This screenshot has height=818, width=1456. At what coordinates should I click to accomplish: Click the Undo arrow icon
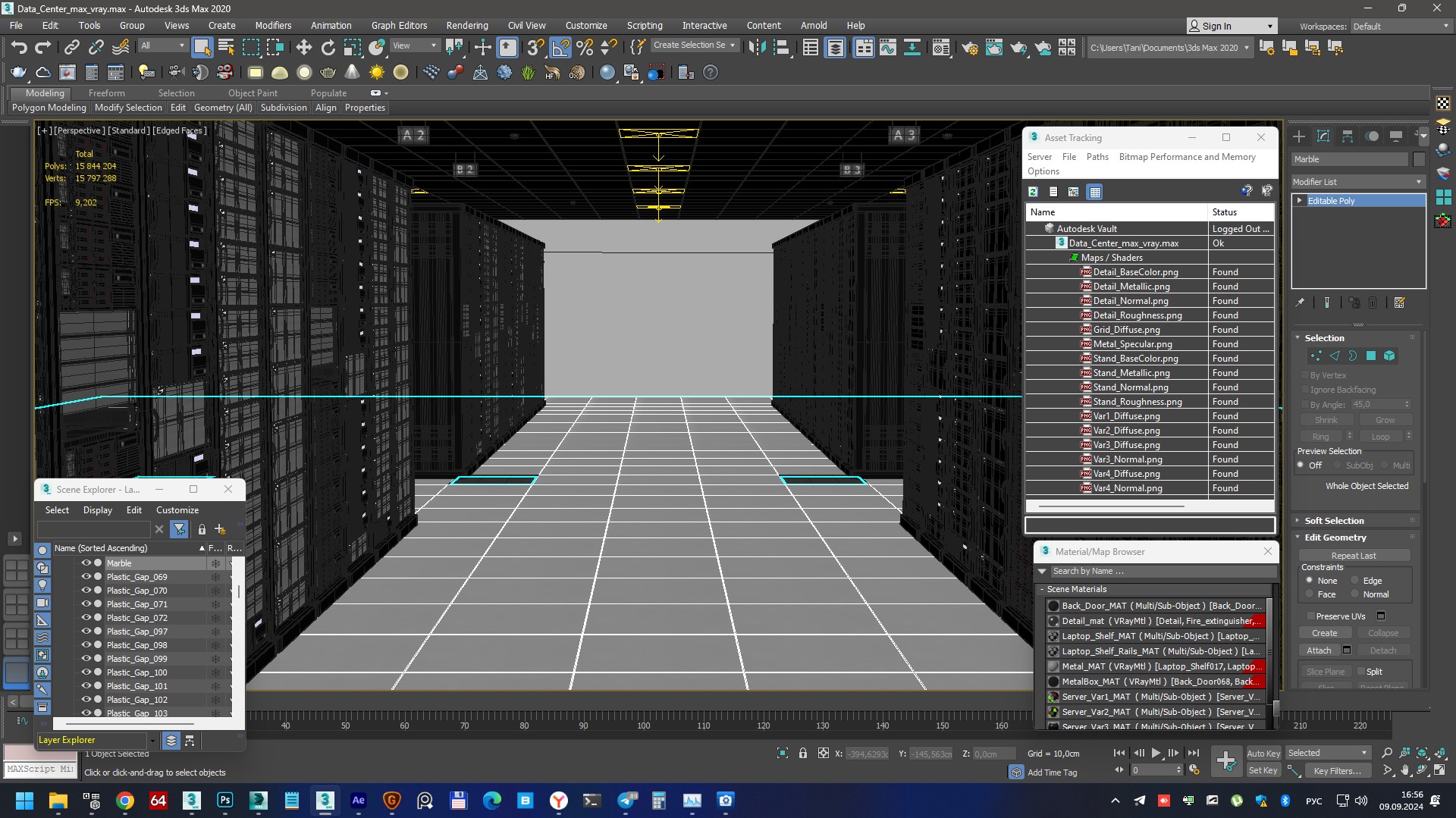coord(18,48)
